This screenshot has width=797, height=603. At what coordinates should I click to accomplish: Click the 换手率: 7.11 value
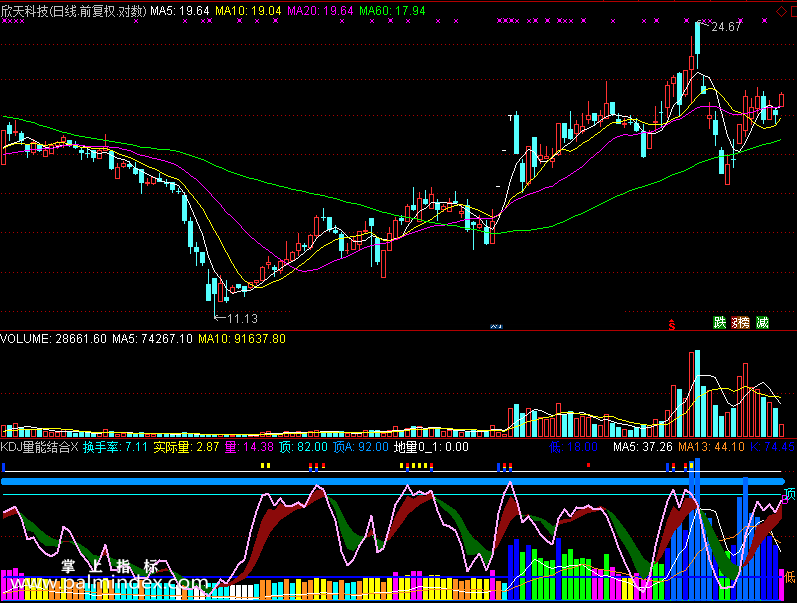pyautogui.click(x=115, y=447)
